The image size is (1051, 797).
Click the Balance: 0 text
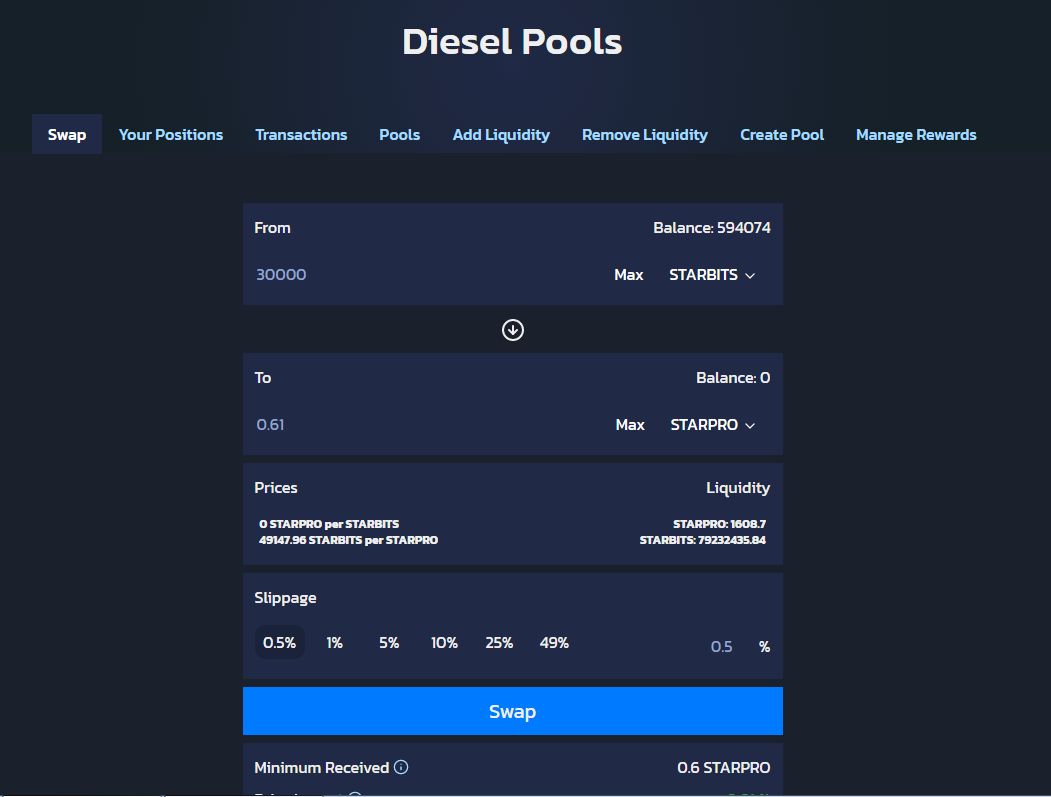(733, 378)
